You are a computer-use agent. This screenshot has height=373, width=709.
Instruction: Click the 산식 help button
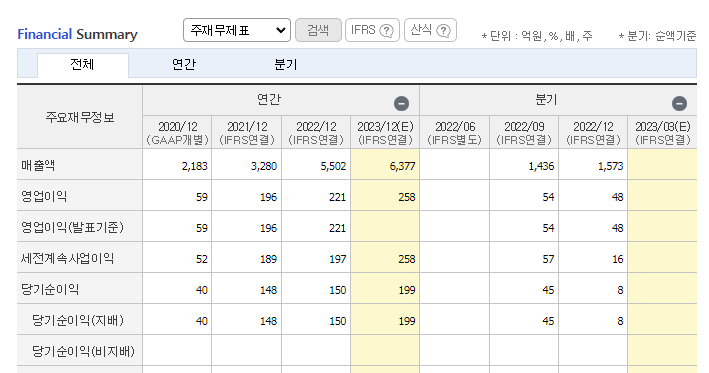click(430, 30)
